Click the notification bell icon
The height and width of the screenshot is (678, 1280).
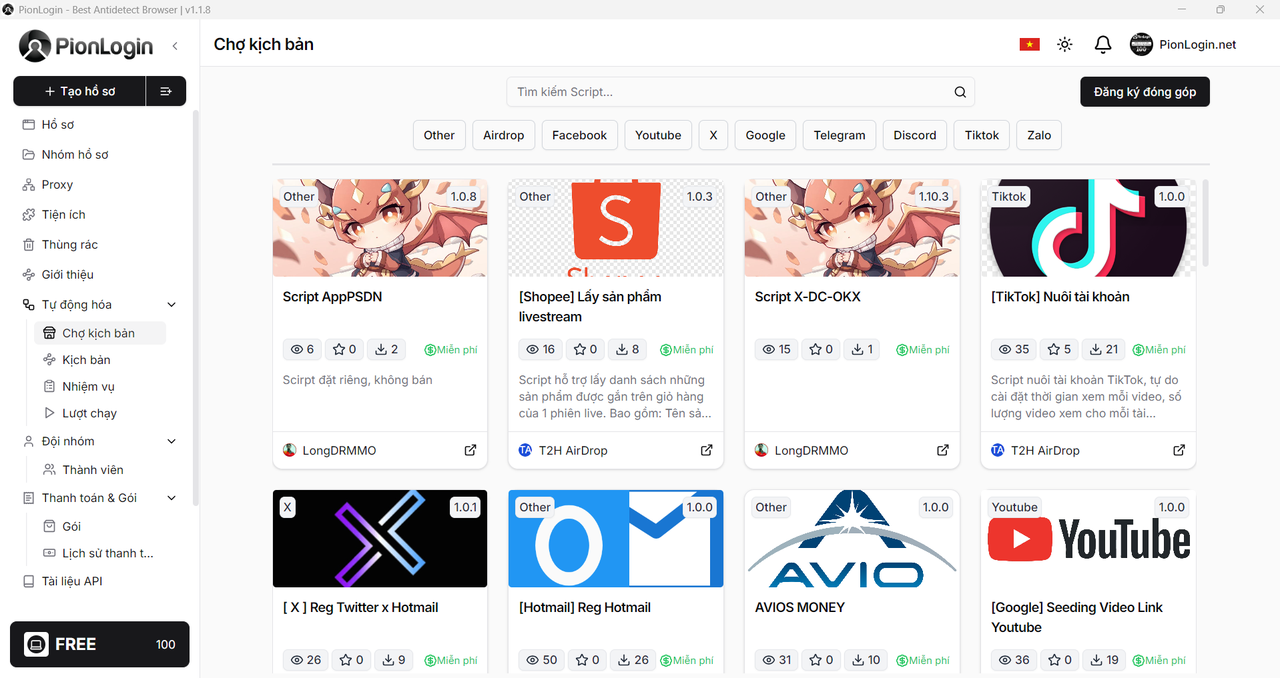[x=1103, y=45]
